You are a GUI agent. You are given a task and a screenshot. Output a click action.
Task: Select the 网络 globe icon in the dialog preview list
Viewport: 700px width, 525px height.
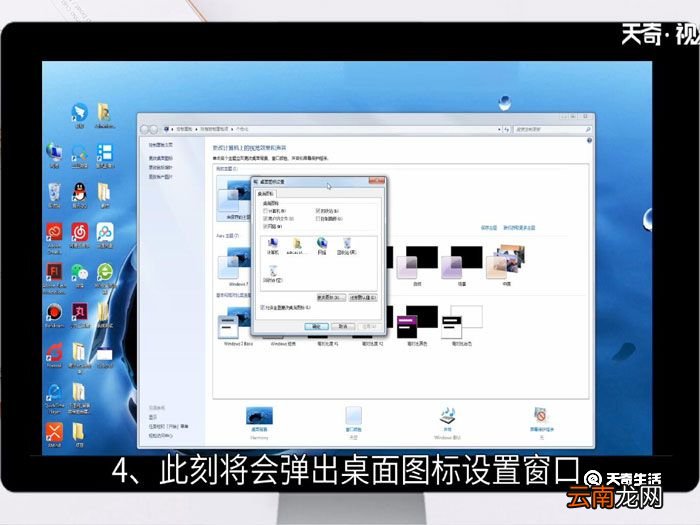point(322,246)
